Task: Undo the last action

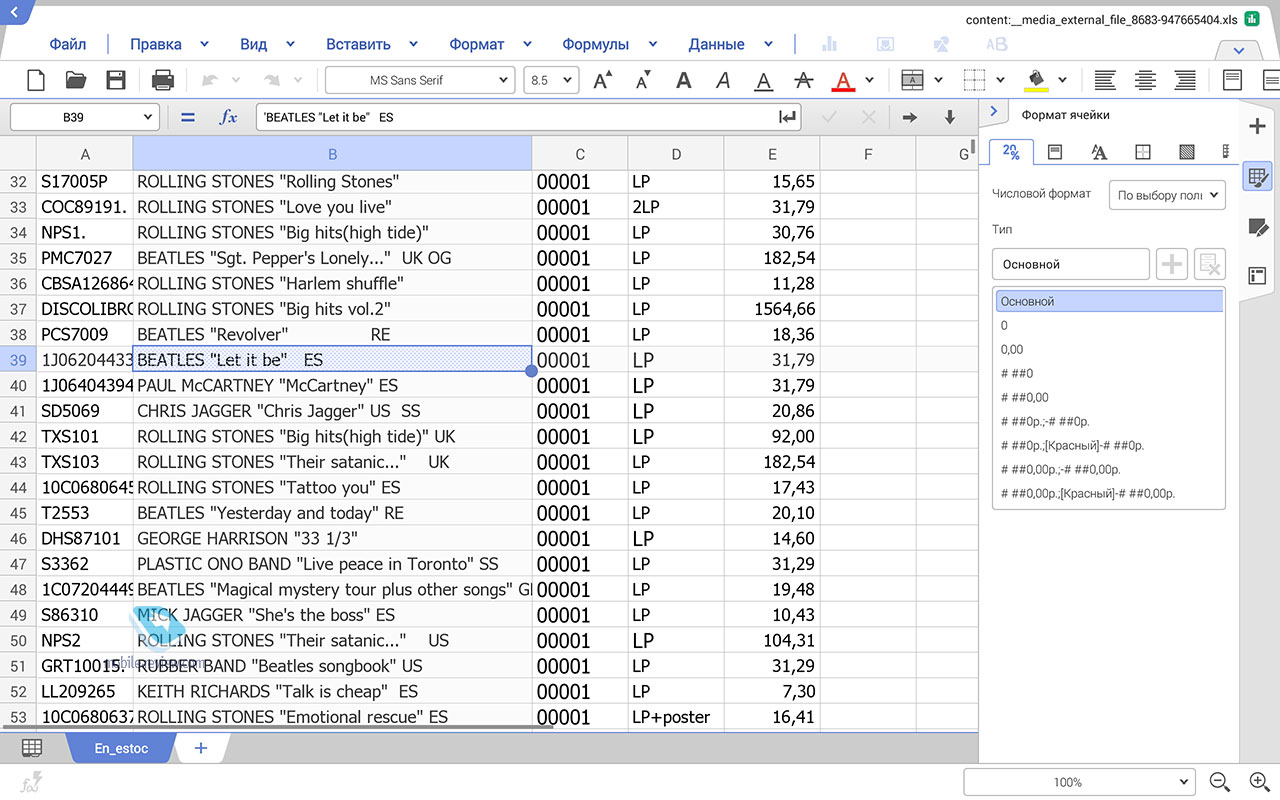Action: point(211,80)
